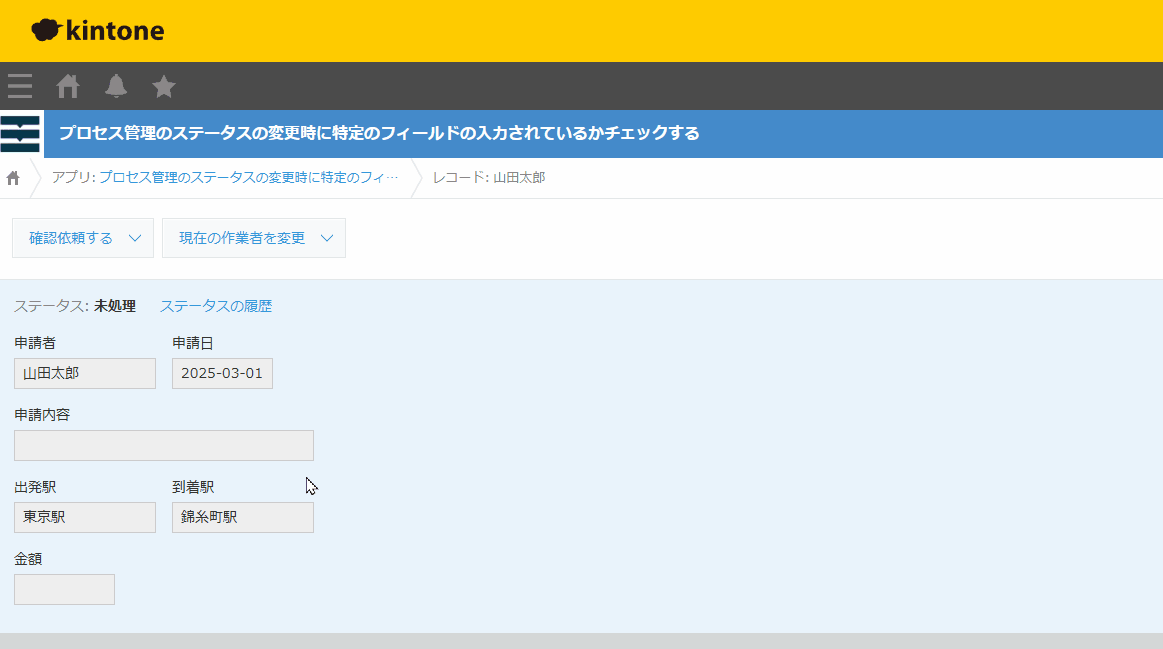Select the レコード: 山田太郎 breadcrumb item
This screenshot has height=649, width=1163.
[489, 178]
